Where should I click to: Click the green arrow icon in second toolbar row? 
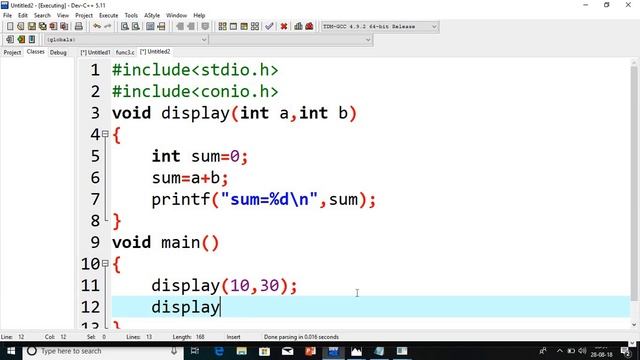coord(21,40)
